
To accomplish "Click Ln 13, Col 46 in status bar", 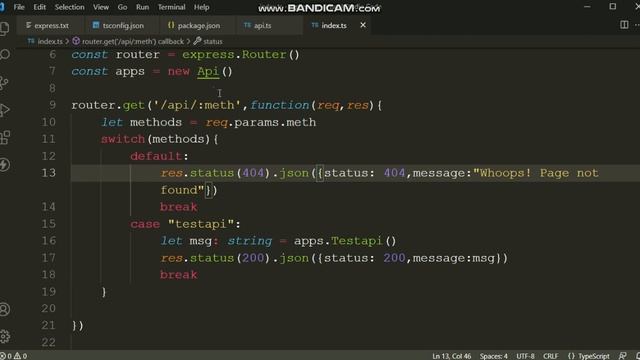I will [451, 356].
